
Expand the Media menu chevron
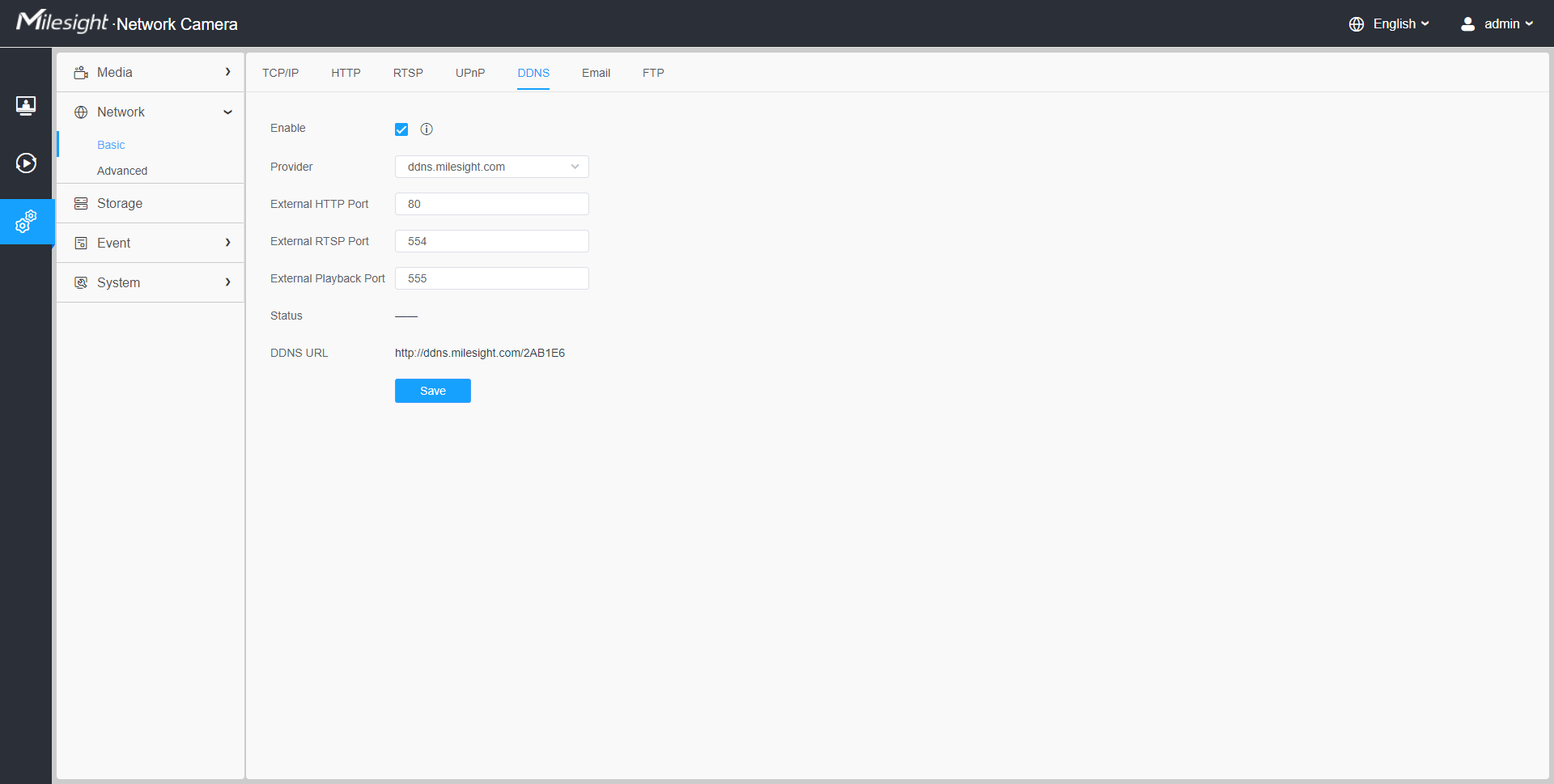[227, 72]
